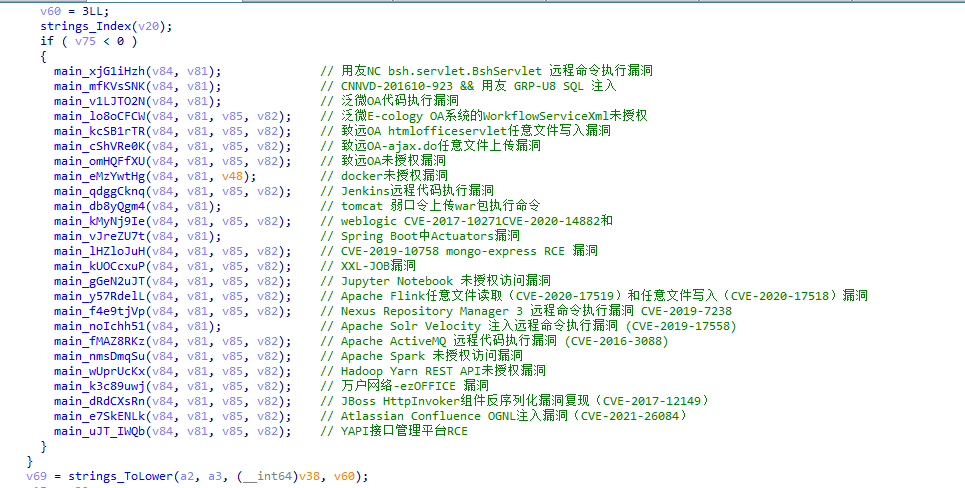Click function name main_eMzYwtHg
This screenshot has width=965, height=488.
pos(100,176)
